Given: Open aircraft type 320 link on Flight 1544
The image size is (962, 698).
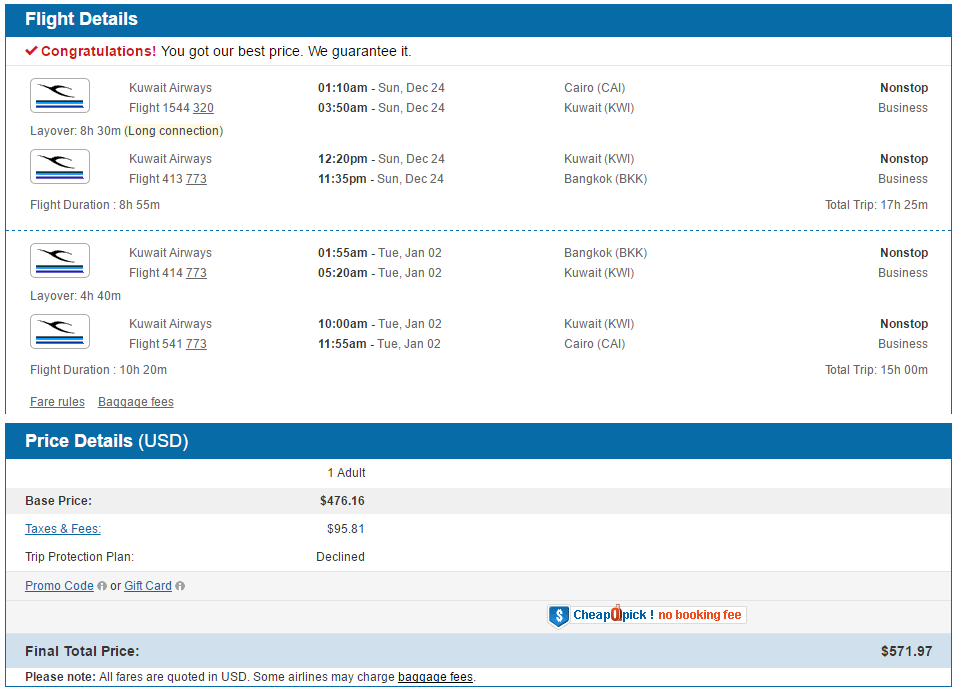Looking at the screenshot, I should click(203, 108).
